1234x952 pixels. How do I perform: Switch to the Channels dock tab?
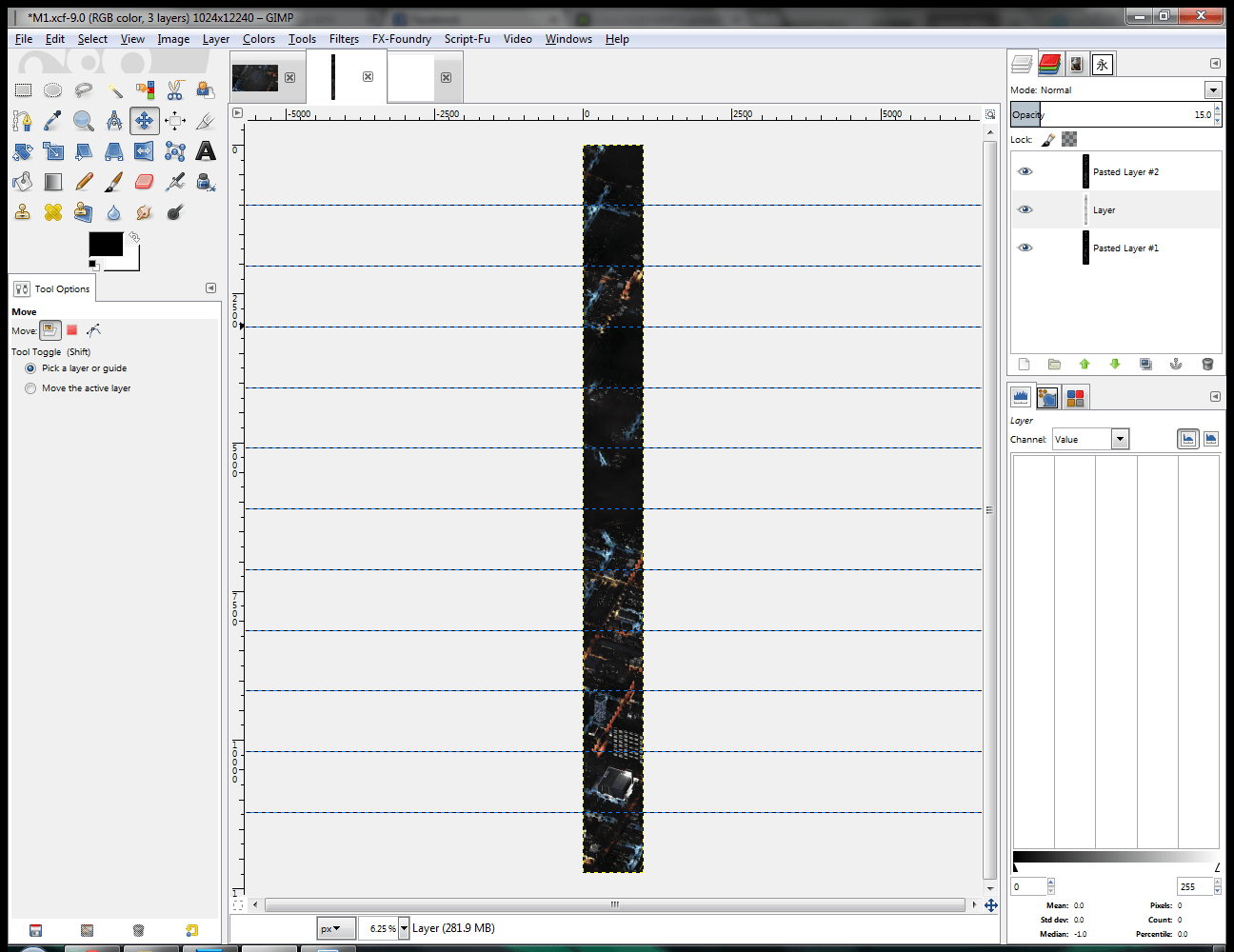(x=1049, y=64)
